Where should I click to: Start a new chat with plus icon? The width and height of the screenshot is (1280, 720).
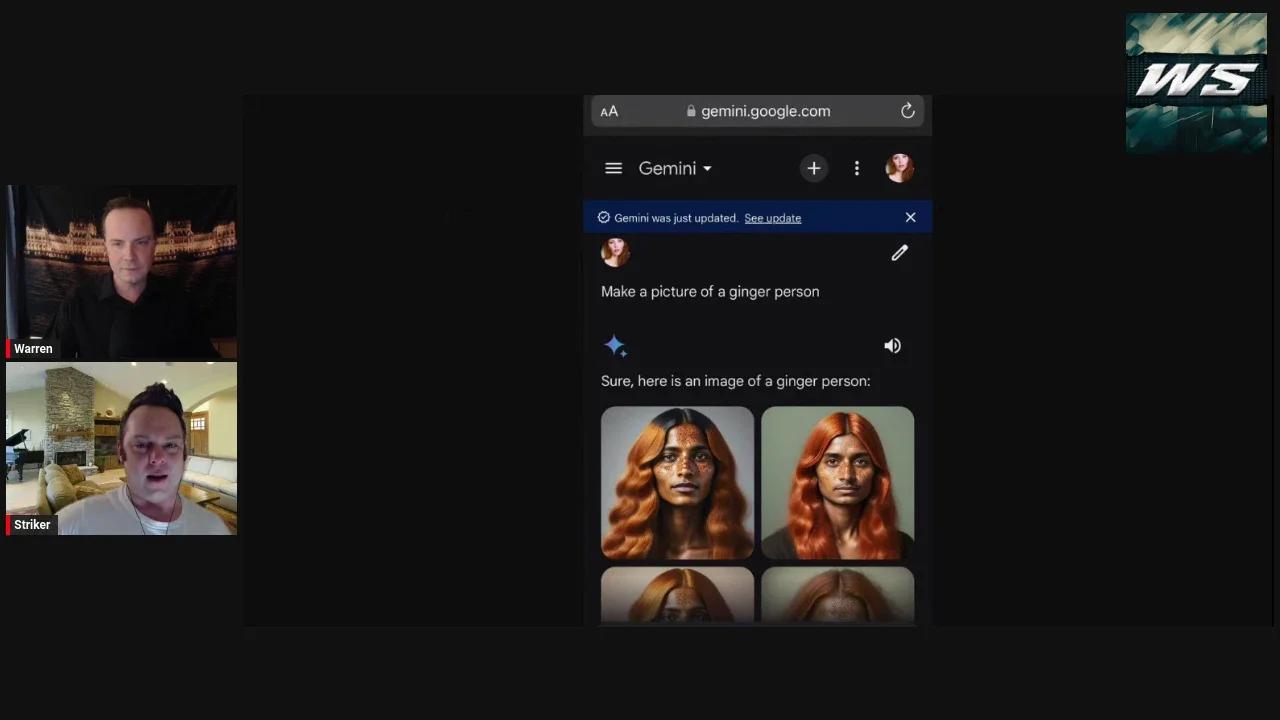pyautogui.click(x=814, y=169)
